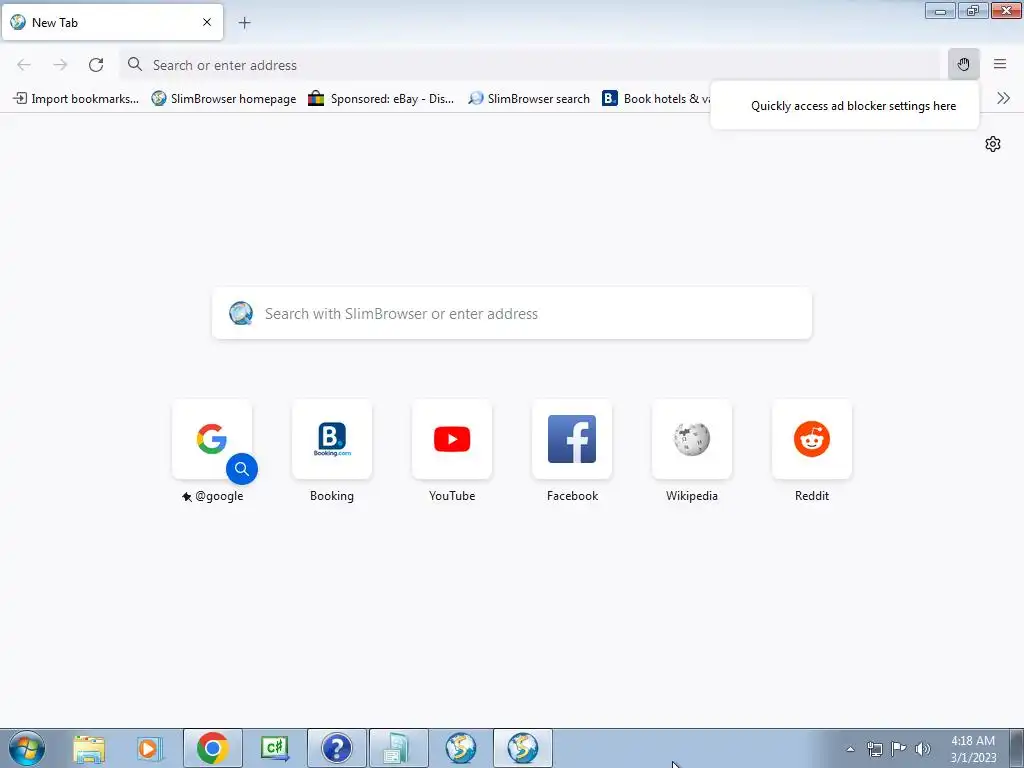Viewport: 1024px width, 768px height.
Task: Open the Facebook shortcut tile
Action: (x=572, y=439)
